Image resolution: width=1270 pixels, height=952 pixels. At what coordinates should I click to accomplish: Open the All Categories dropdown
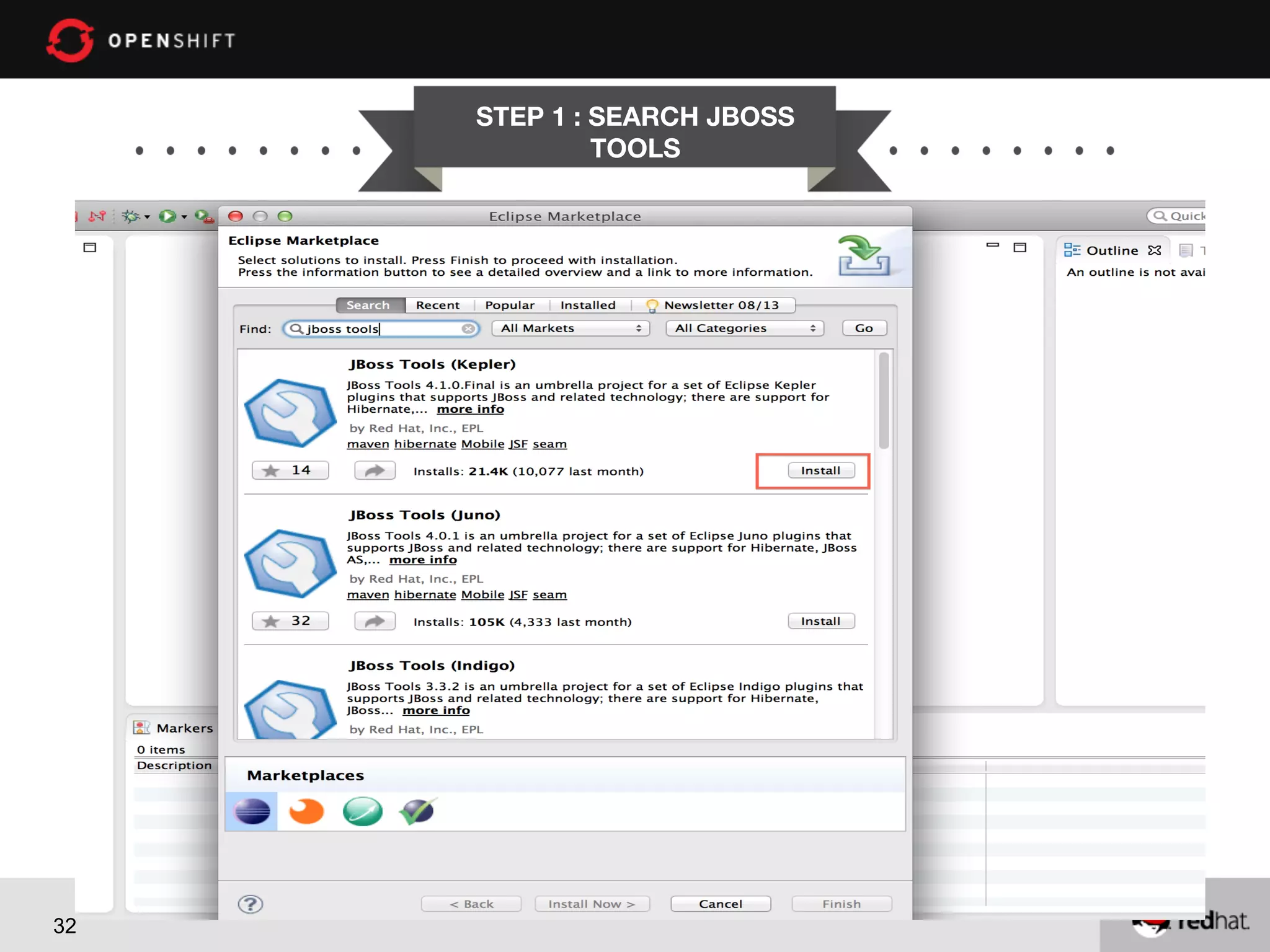[744, 328]
